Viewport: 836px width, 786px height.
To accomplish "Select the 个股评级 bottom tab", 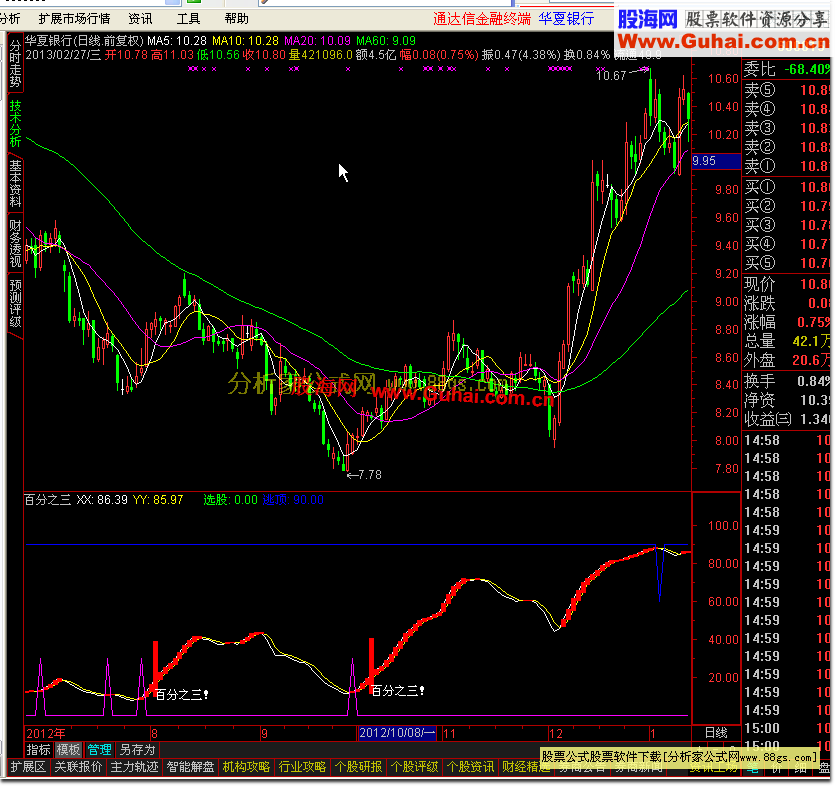I will tap(414, 767).
